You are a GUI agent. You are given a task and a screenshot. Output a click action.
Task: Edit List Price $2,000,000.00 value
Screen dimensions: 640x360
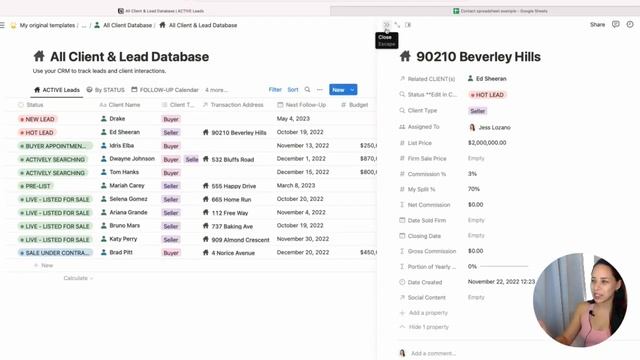[487, 143]
